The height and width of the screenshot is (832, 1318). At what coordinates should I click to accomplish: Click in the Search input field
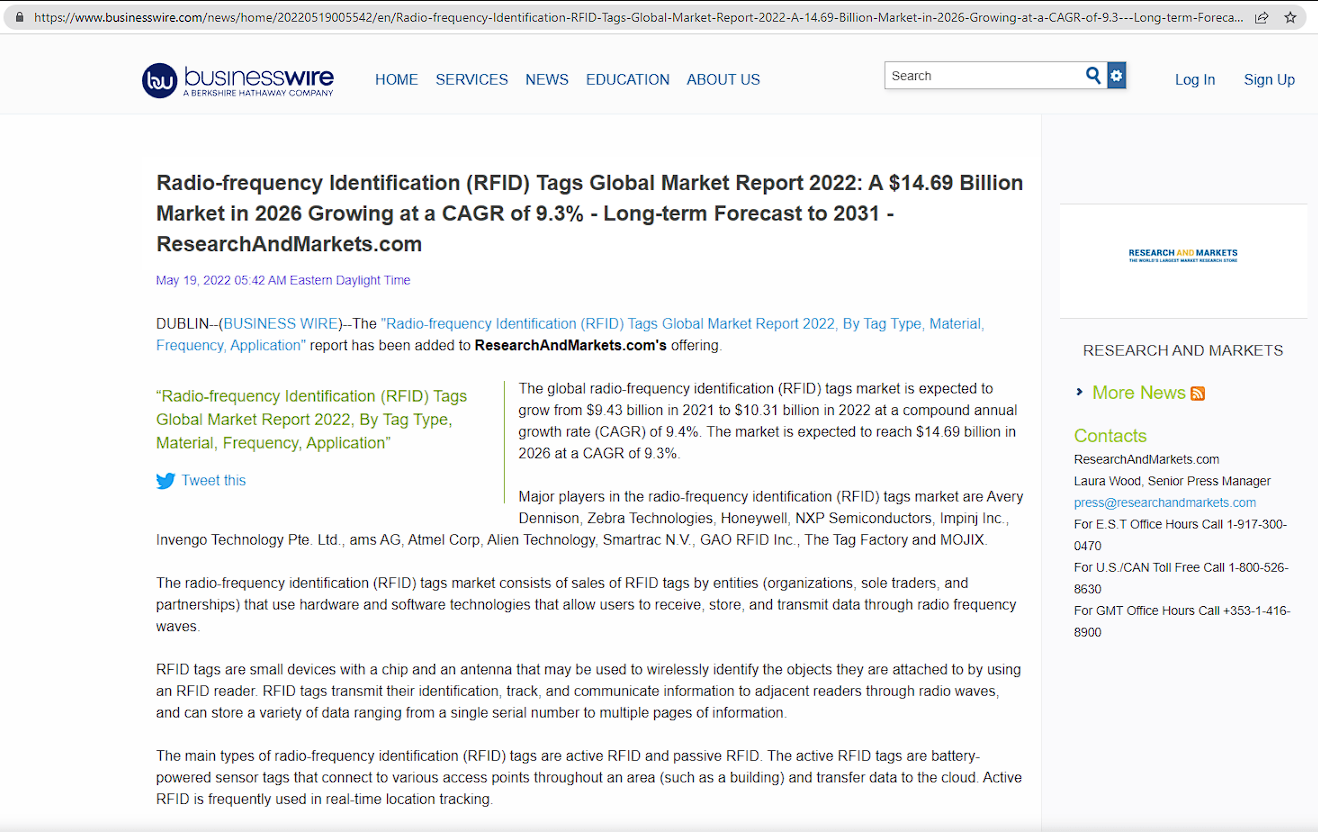point(983,75)
